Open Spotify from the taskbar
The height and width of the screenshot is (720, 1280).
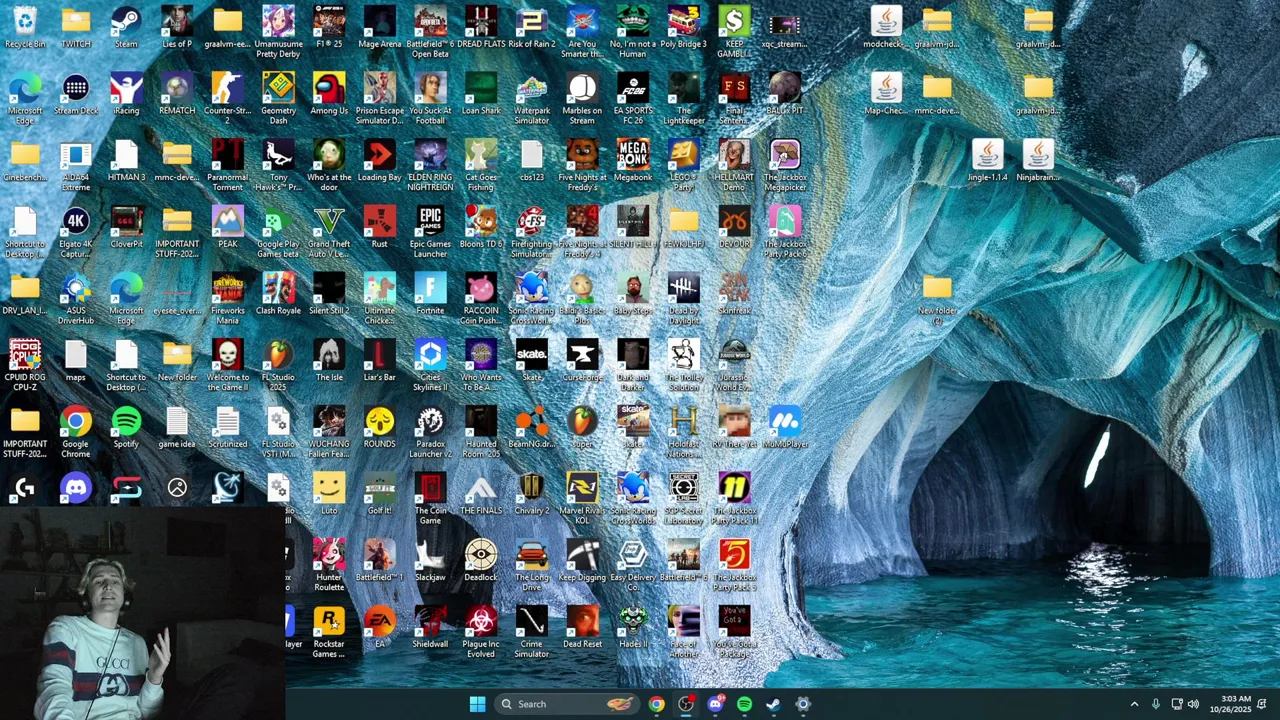(x=744, y=704)
